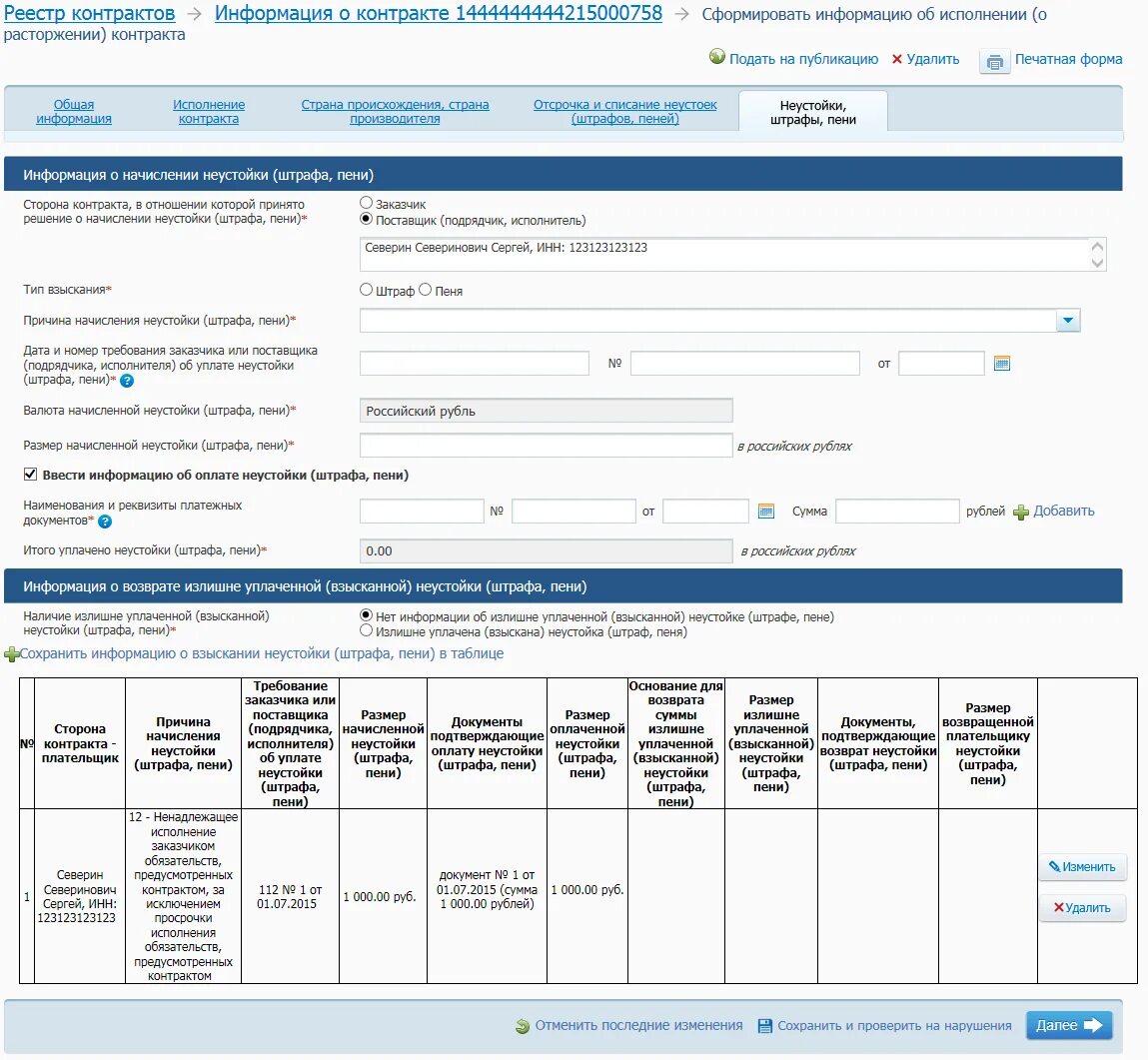The width and height of the screenshot is (1148, 1060).
Task: Click the printer icon for print form
Action: [x=994, y=62]
